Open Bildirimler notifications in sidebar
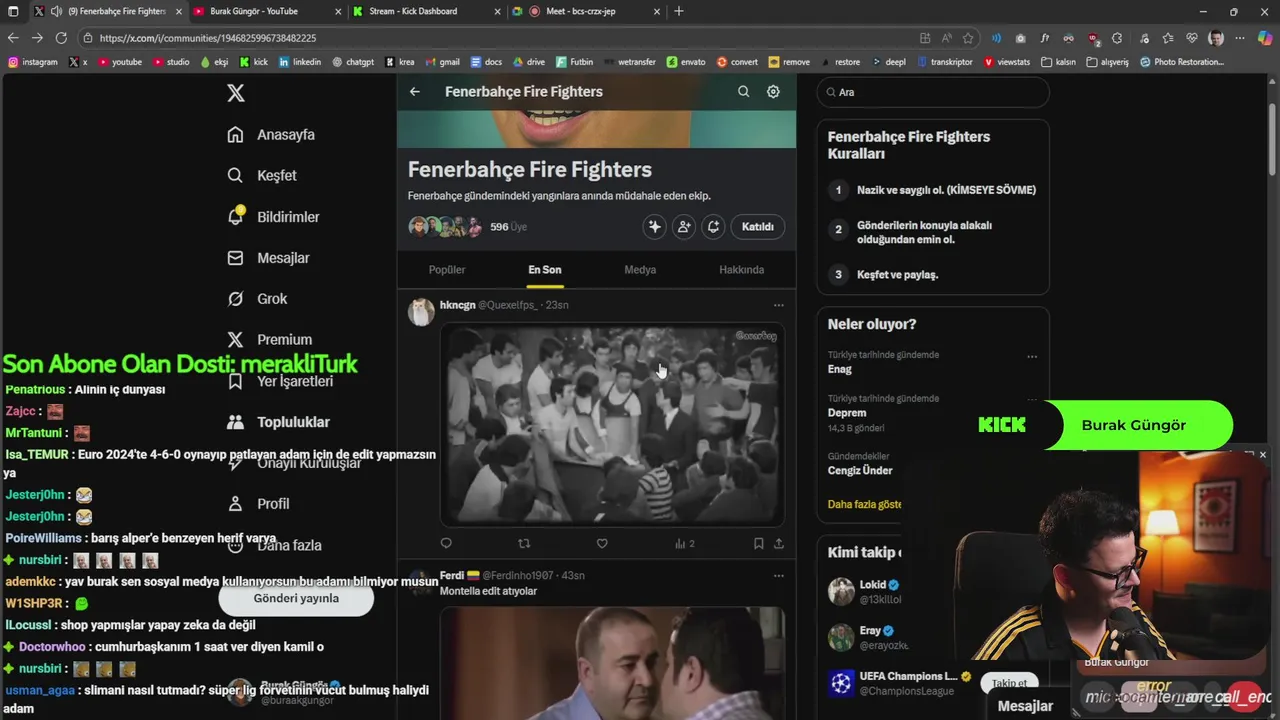 [x=273, y=217]
